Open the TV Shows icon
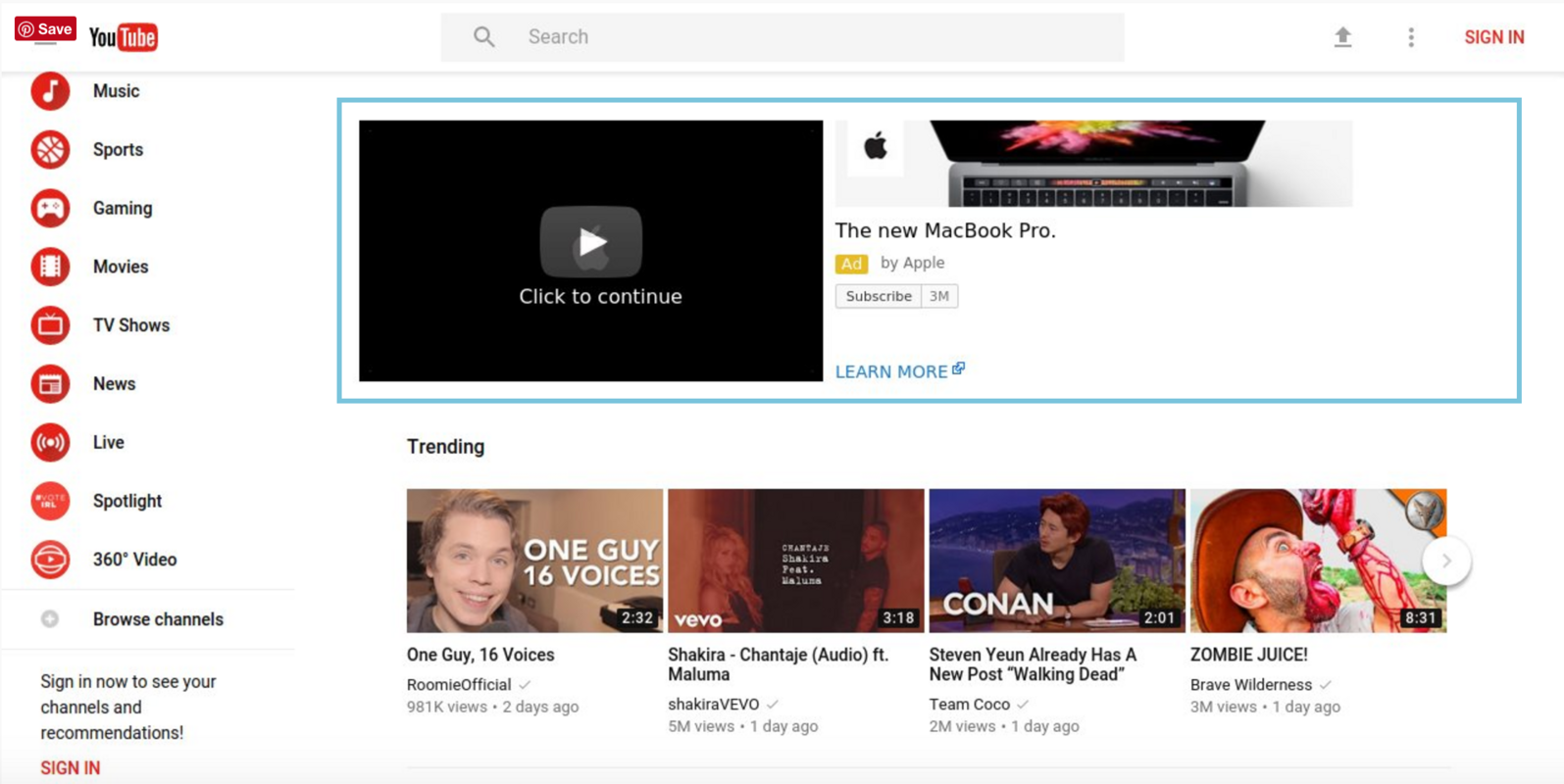The width and height of the screenshot is (1564, 784). click(x=50, y=325)
